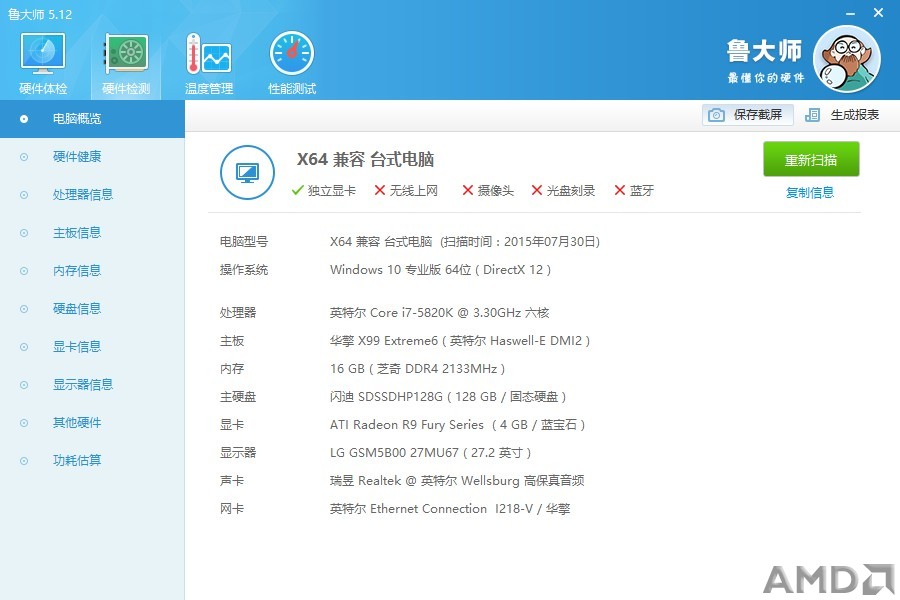The image size is (900, 600).
Task: Click the 扫描时间 2015年07月30日 text
Action: click(x=520, y=242)
